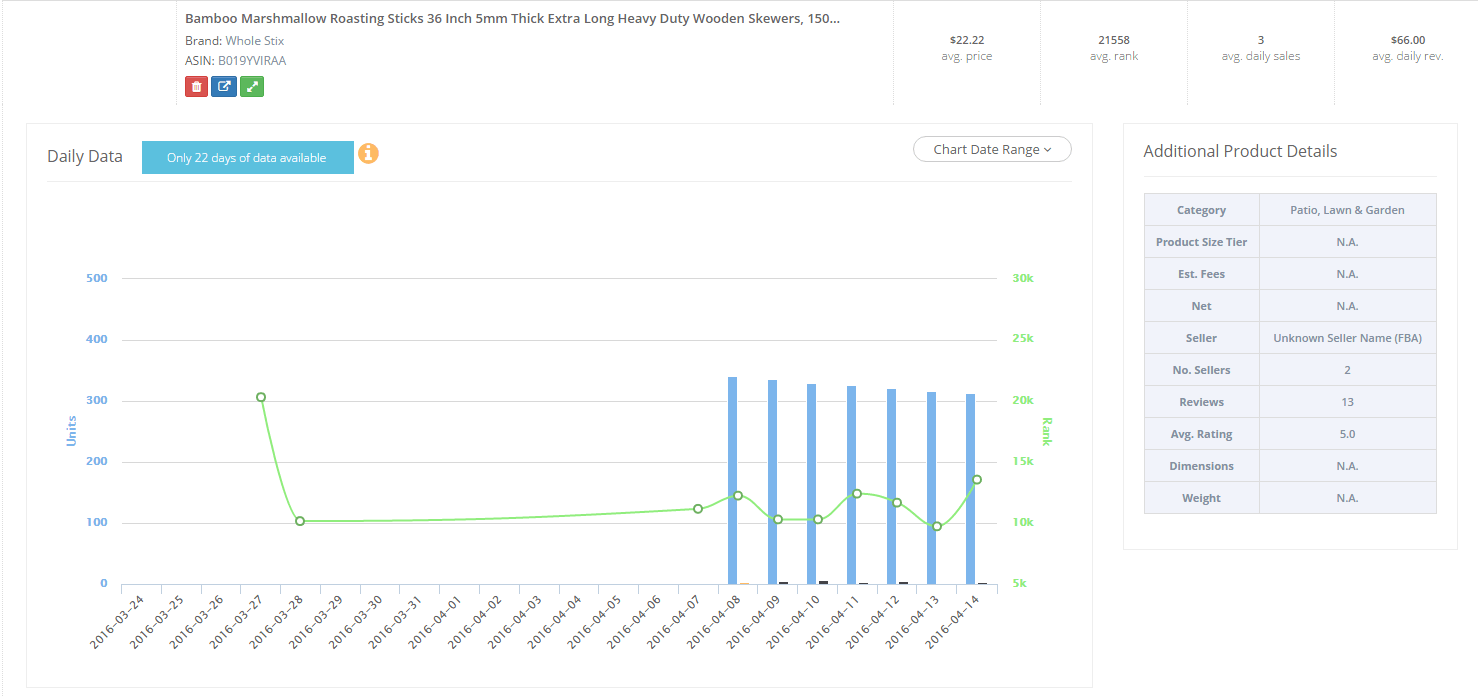Click the Bamboo Marshmallow Roasting Sticks product title
The width and height of the screenshot is (1478, 696).
[512, 19]
